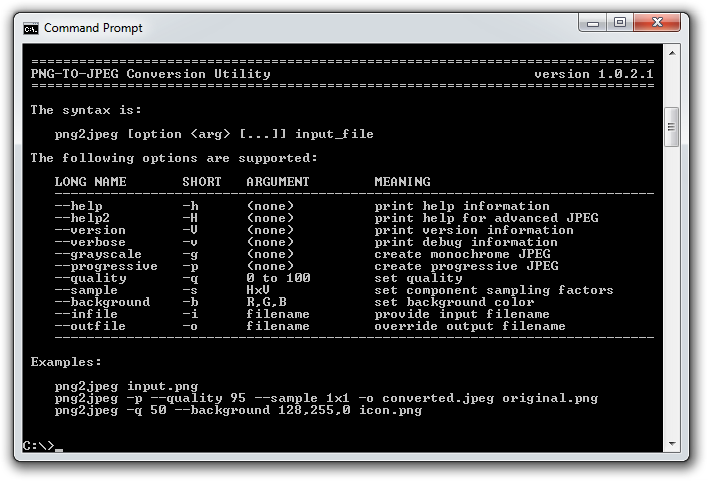The height and width of the screenshot is (481, 708).
Task: Click the 'PNG-TO-JPEG Conversion Utility' heading
Action: 151,74
